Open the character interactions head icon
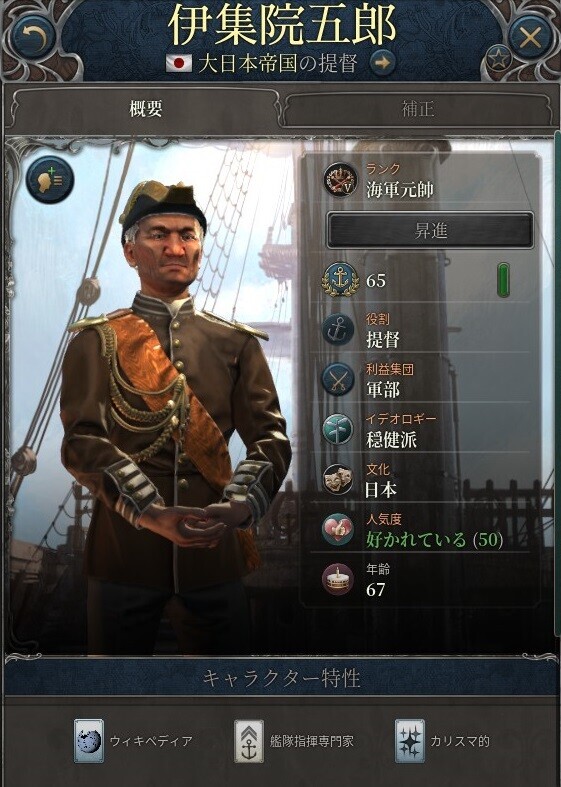The height and width of the screenshot is (787, 561). pyautogui.click(x=50, y=179)
